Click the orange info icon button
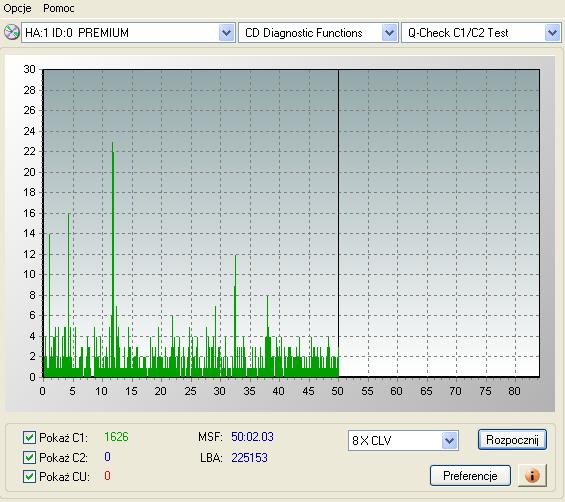Image resolution: width=565 pixels, height=502 pixels. click(532, 476)
